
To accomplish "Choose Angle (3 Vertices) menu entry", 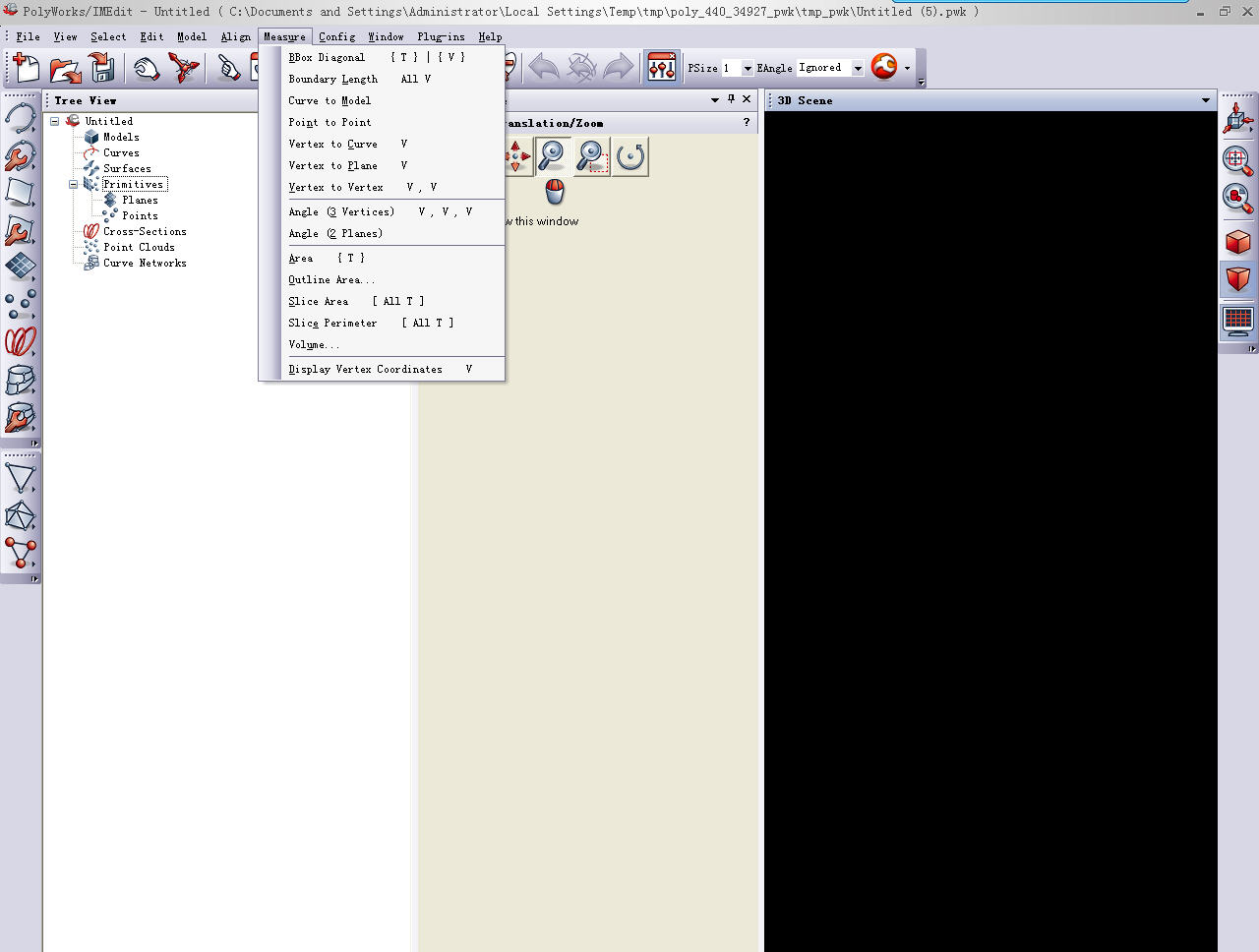I will click(x=382, y=211).
